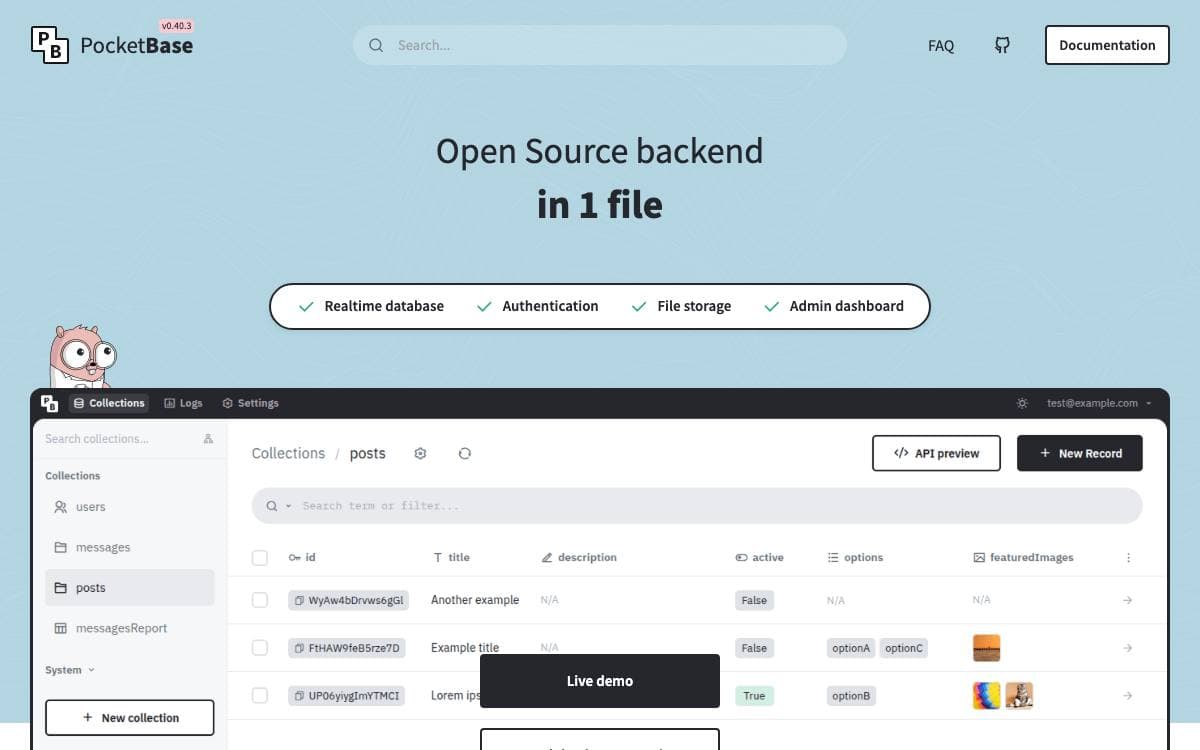Click the PocketBase logo icon
The width and height of the screenshot is (1200, 750).
[50, 45]
